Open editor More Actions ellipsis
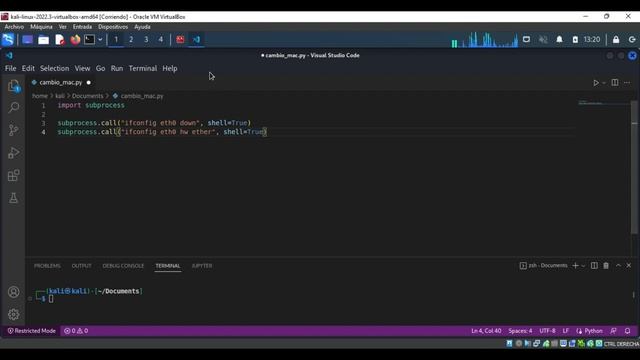This screenshot has width=640, height=360. pos(627,82)
